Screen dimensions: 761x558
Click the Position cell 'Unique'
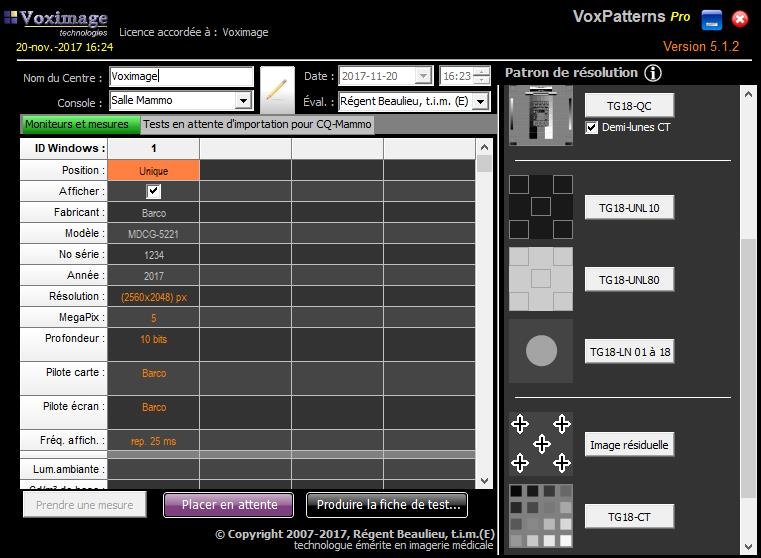[153, 171]
